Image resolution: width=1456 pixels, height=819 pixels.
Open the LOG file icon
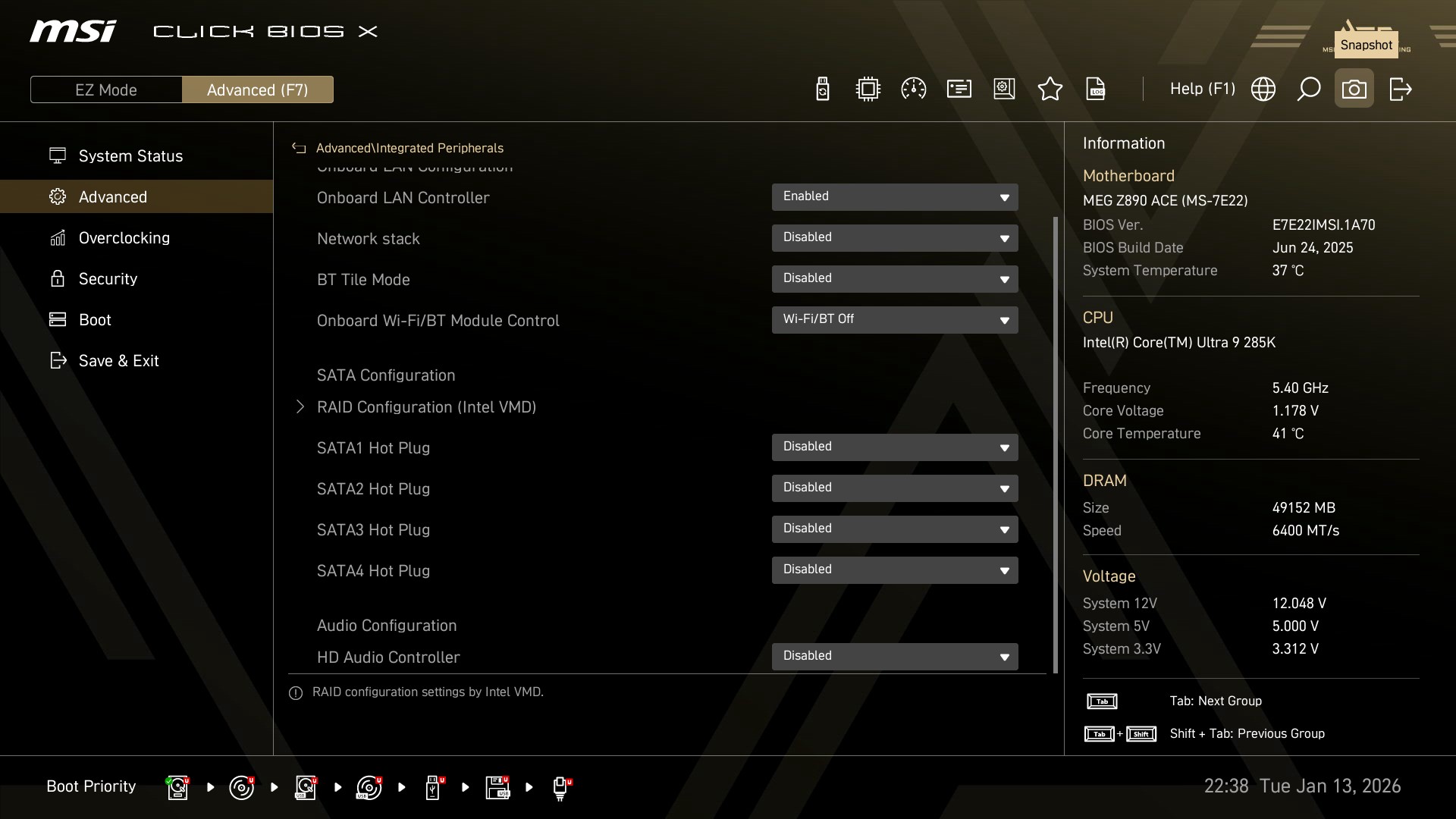pos(1096,89)
